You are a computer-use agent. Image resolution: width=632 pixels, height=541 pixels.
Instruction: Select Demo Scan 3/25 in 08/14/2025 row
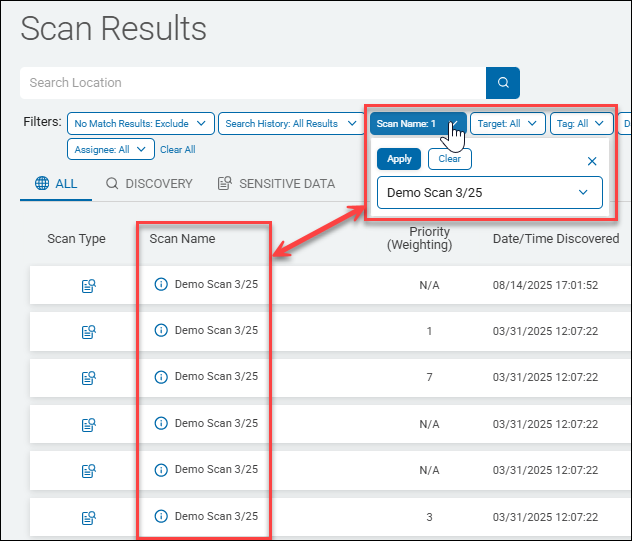tap(216, 284)
